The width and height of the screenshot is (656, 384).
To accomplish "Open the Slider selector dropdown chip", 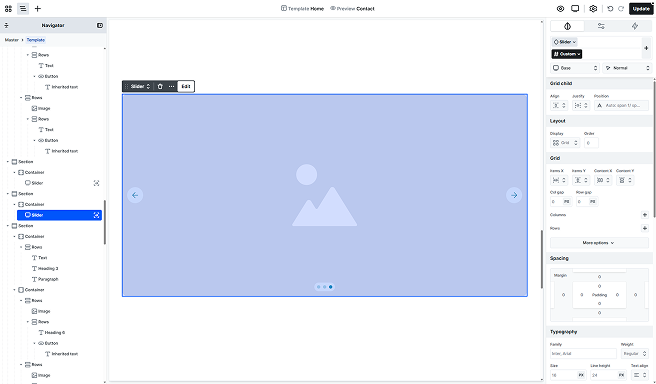I will click(565, 42).
